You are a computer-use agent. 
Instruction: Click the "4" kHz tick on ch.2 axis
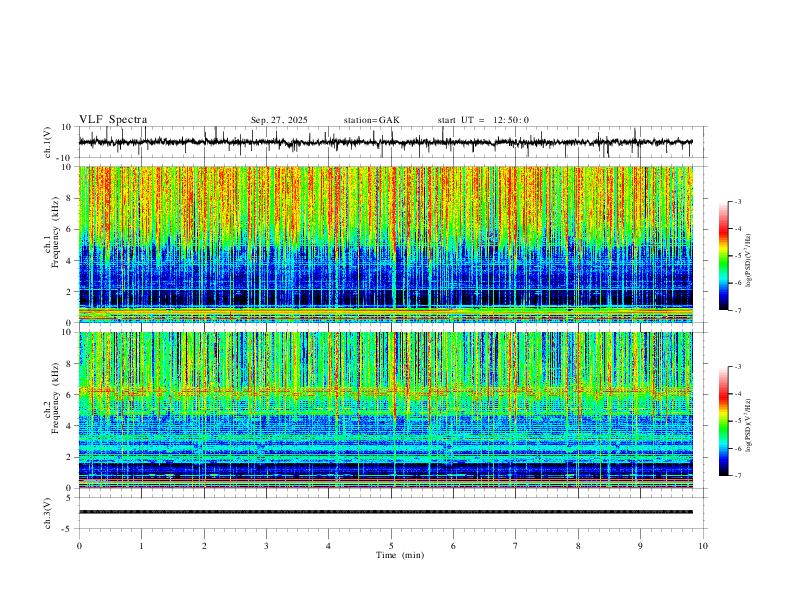69,426
